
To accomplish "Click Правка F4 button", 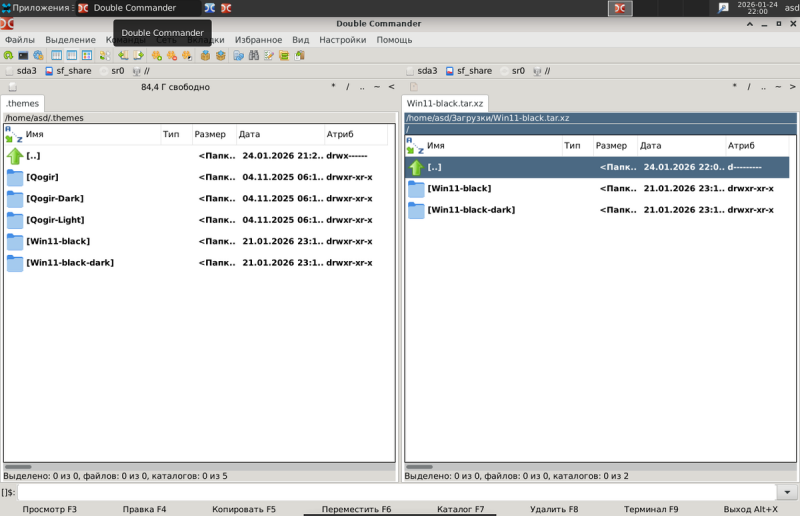I will click(x=144, y=509).
